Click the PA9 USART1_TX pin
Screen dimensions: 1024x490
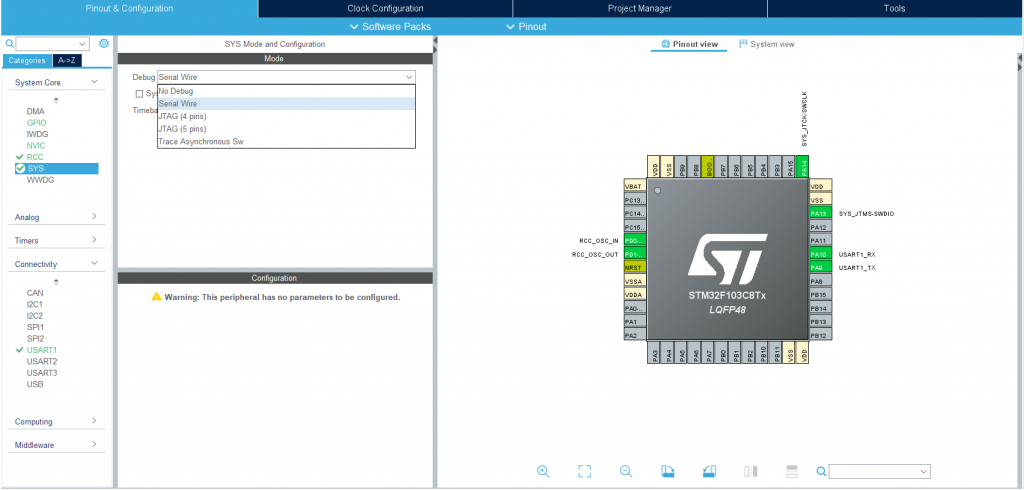coord(820,267)
